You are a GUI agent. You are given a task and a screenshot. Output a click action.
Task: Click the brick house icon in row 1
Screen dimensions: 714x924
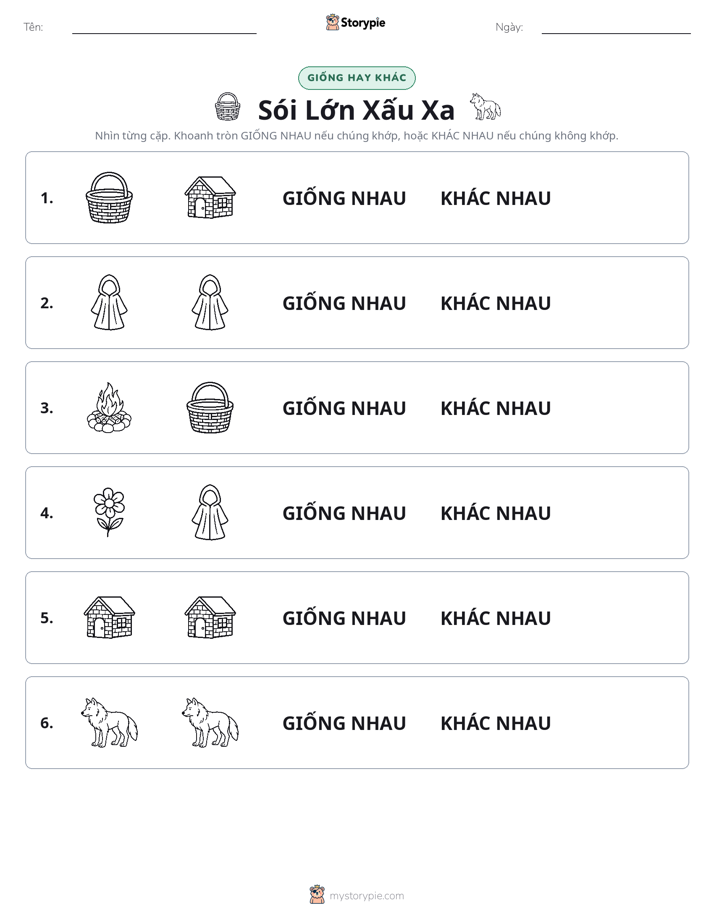[x=210, y=197]
